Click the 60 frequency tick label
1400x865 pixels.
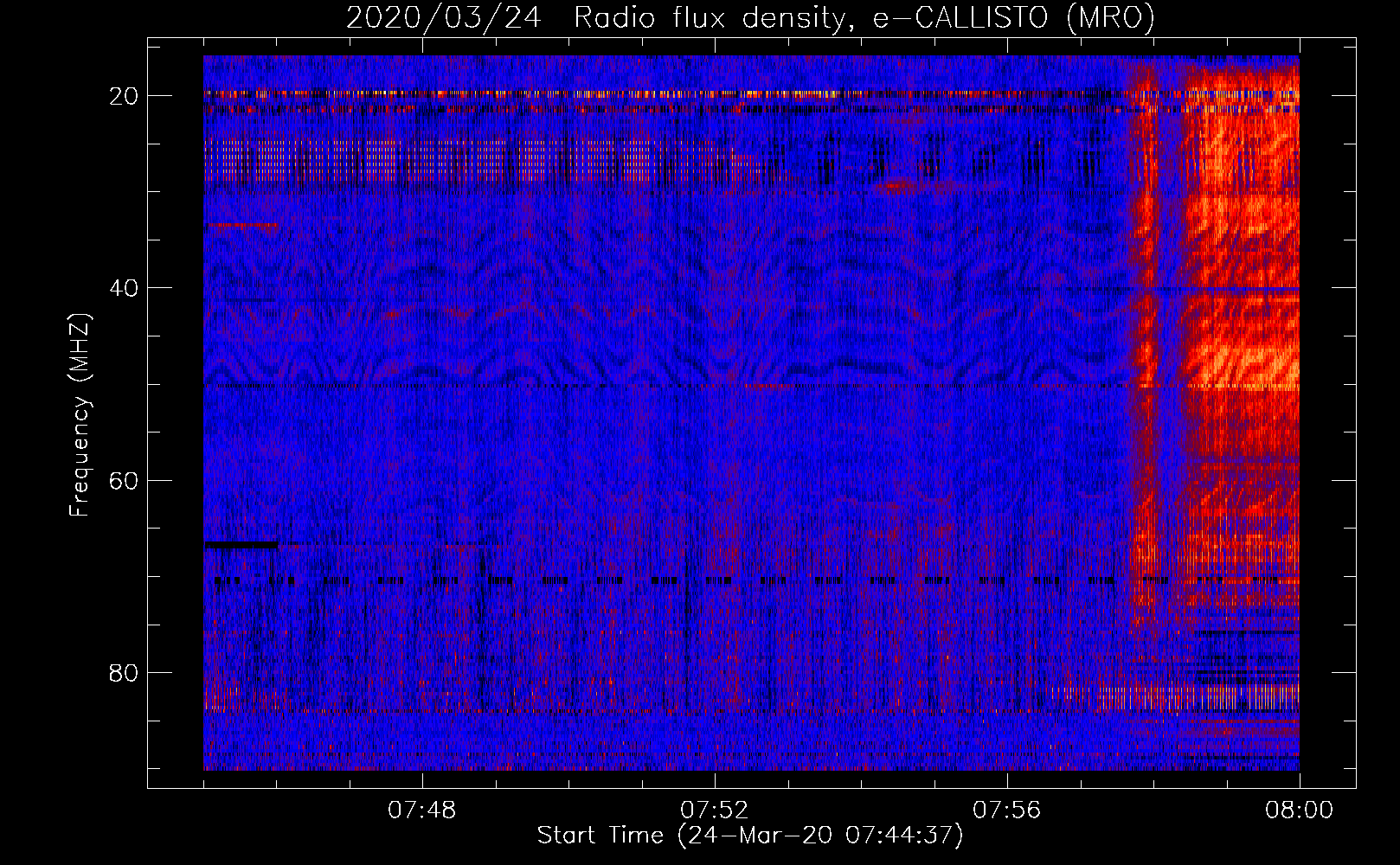pyautogui.click(x=125, y=480)
